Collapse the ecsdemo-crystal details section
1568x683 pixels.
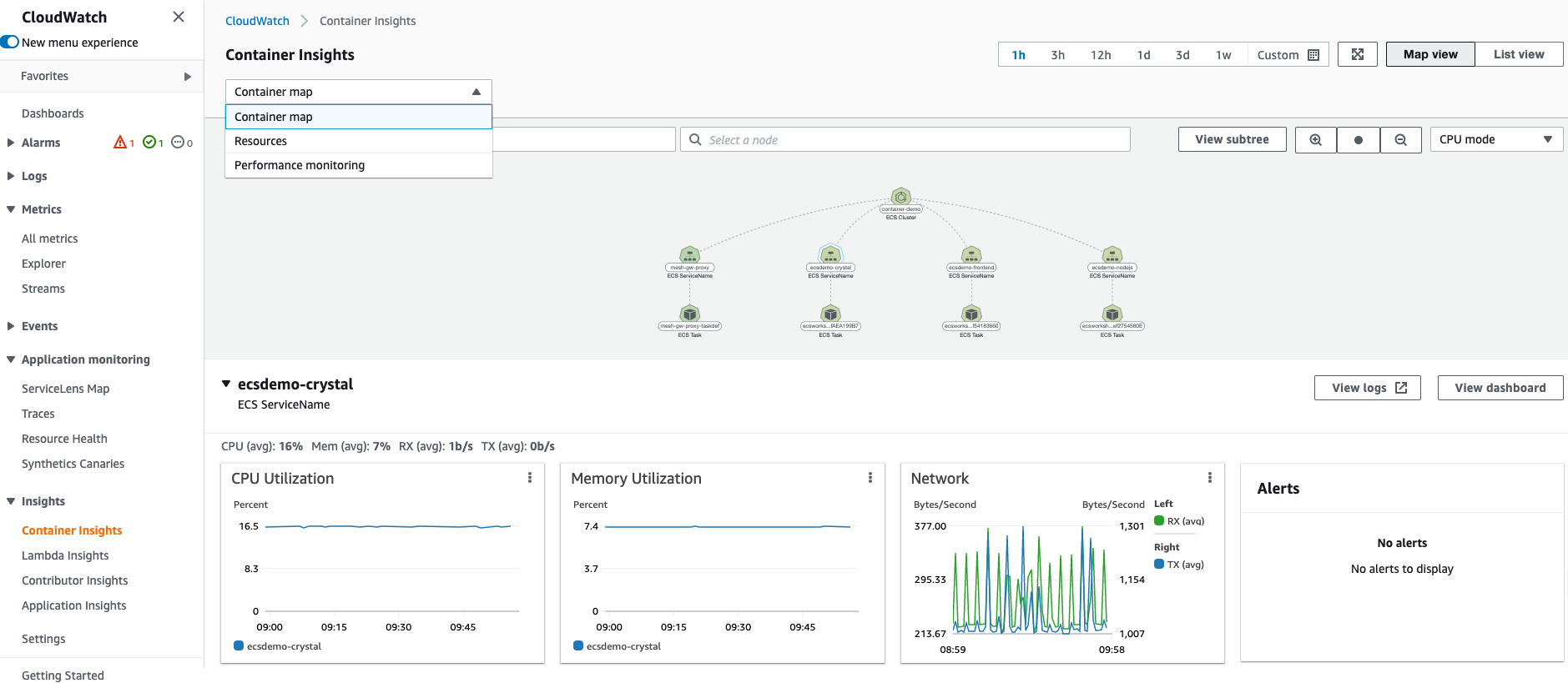[226, 384]
